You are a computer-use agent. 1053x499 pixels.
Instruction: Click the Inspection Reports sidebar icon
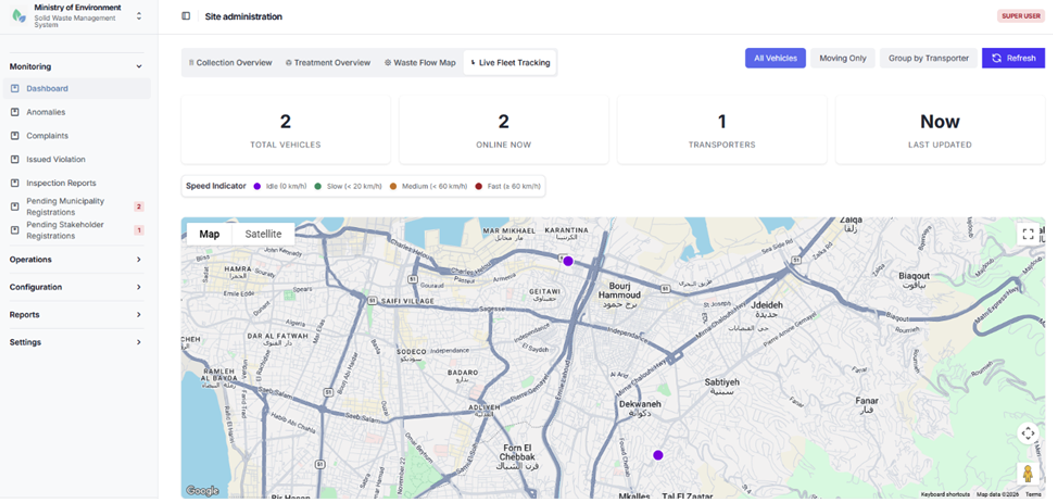(15, 183)
